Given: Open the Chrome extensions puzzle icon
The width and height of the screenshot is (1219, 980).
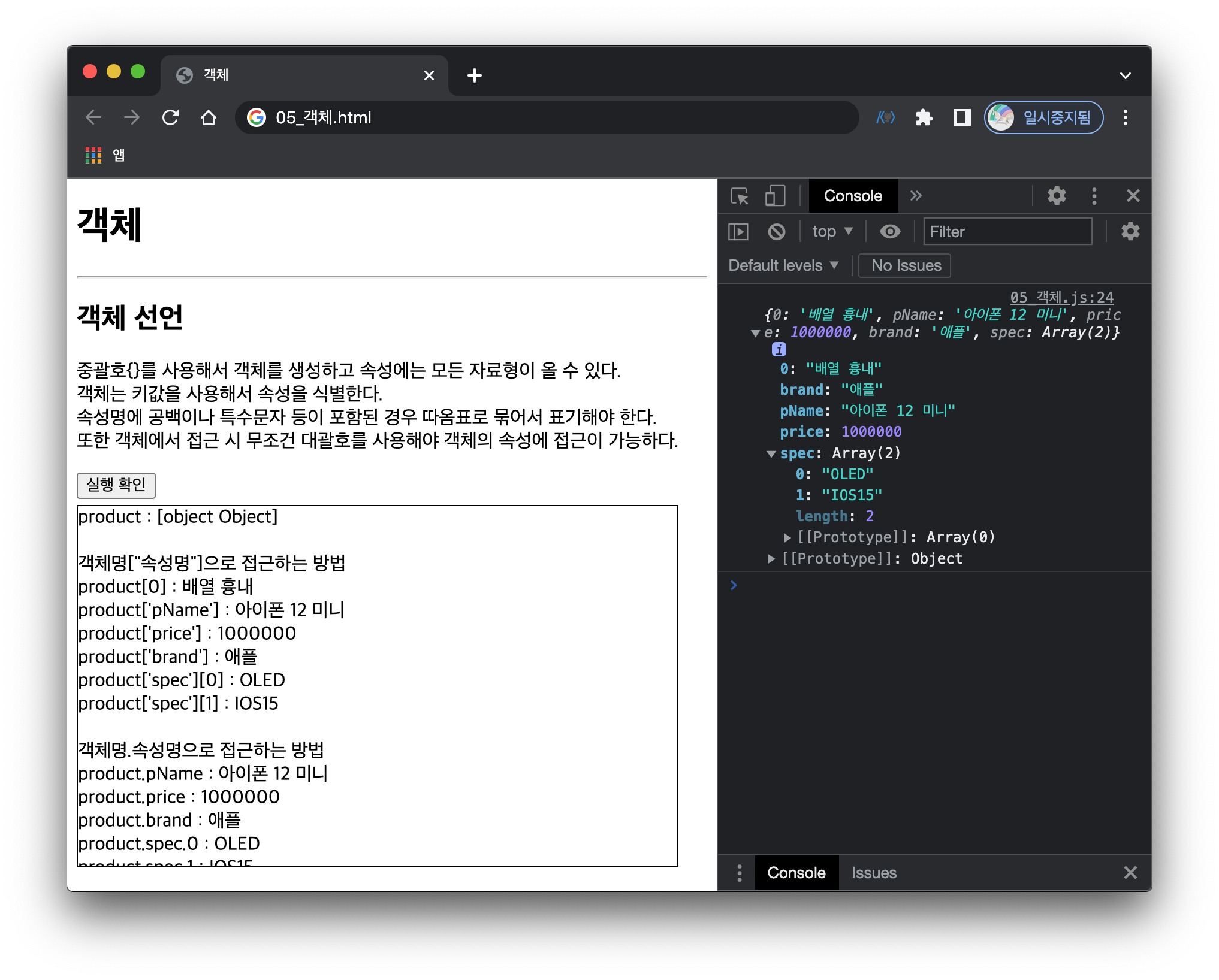Looking at the screenshot, I should (x=924, y=117).
